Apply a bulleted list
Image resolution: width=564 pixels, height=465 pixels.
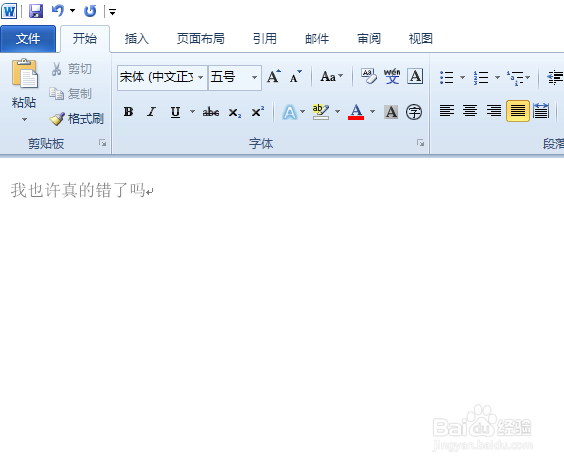[447, 77]
